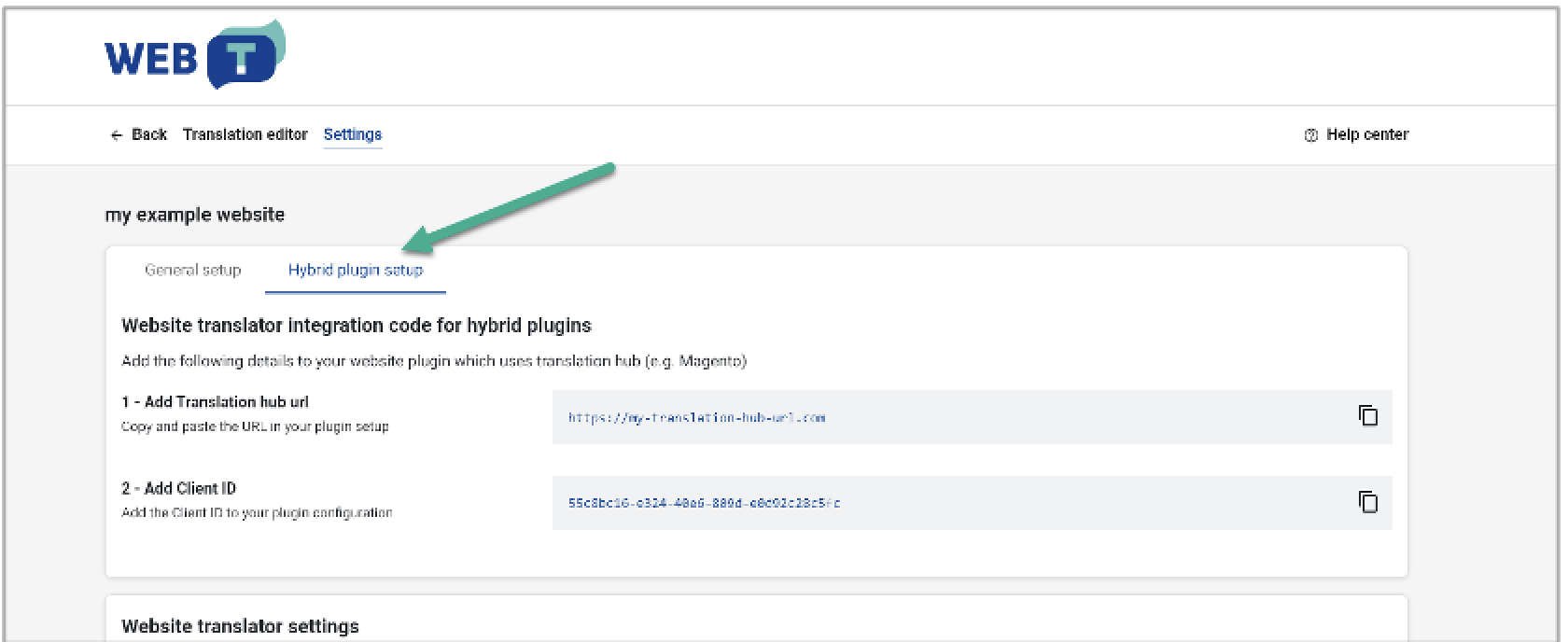Open the Translation editor tab
Image resolution: width=1568 pixels, height=642 pixels.
(245, 134)
